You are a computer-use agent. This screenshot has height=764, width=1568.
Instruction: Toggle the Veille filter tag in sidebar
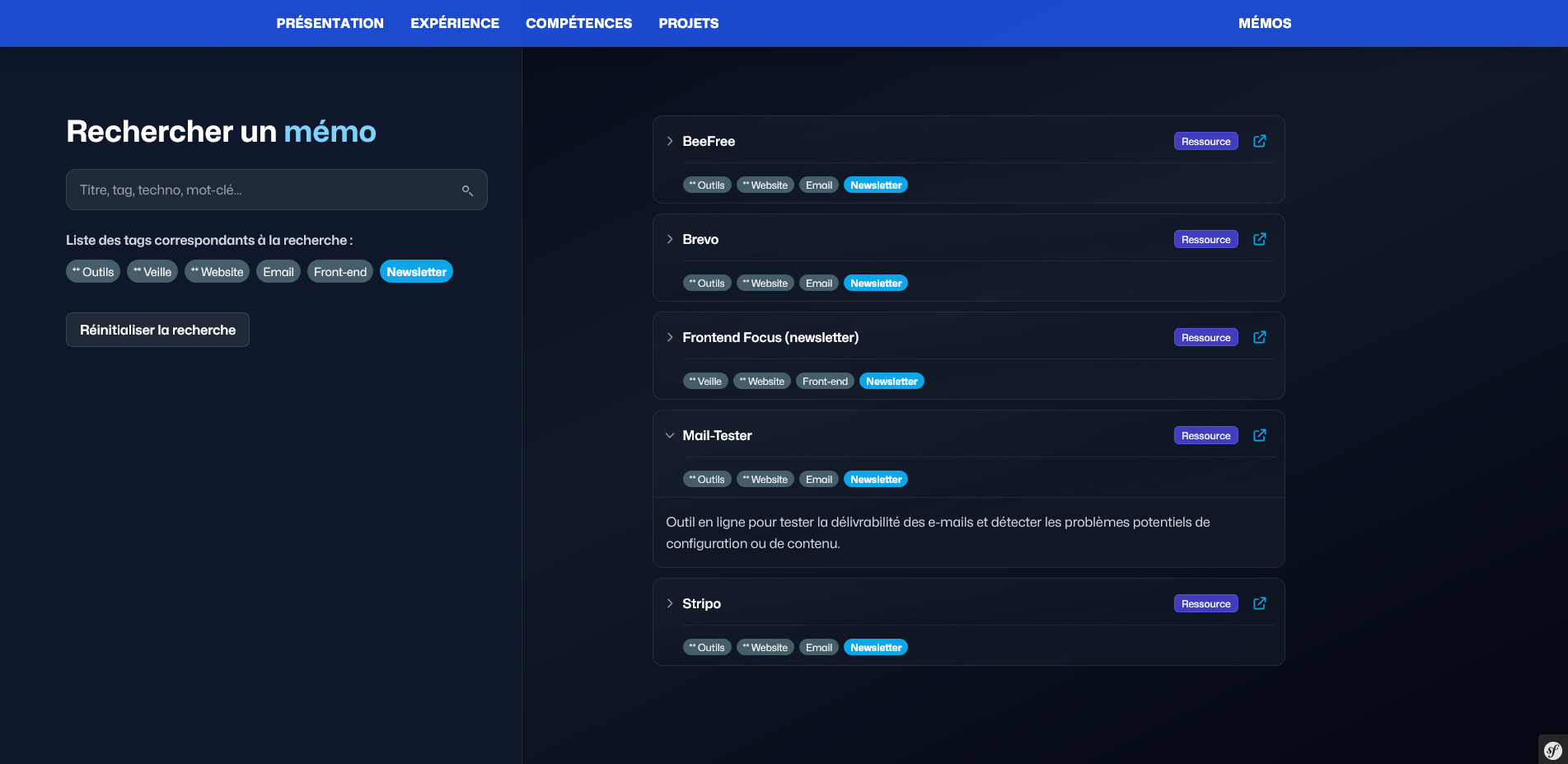[x=152, y=272]
